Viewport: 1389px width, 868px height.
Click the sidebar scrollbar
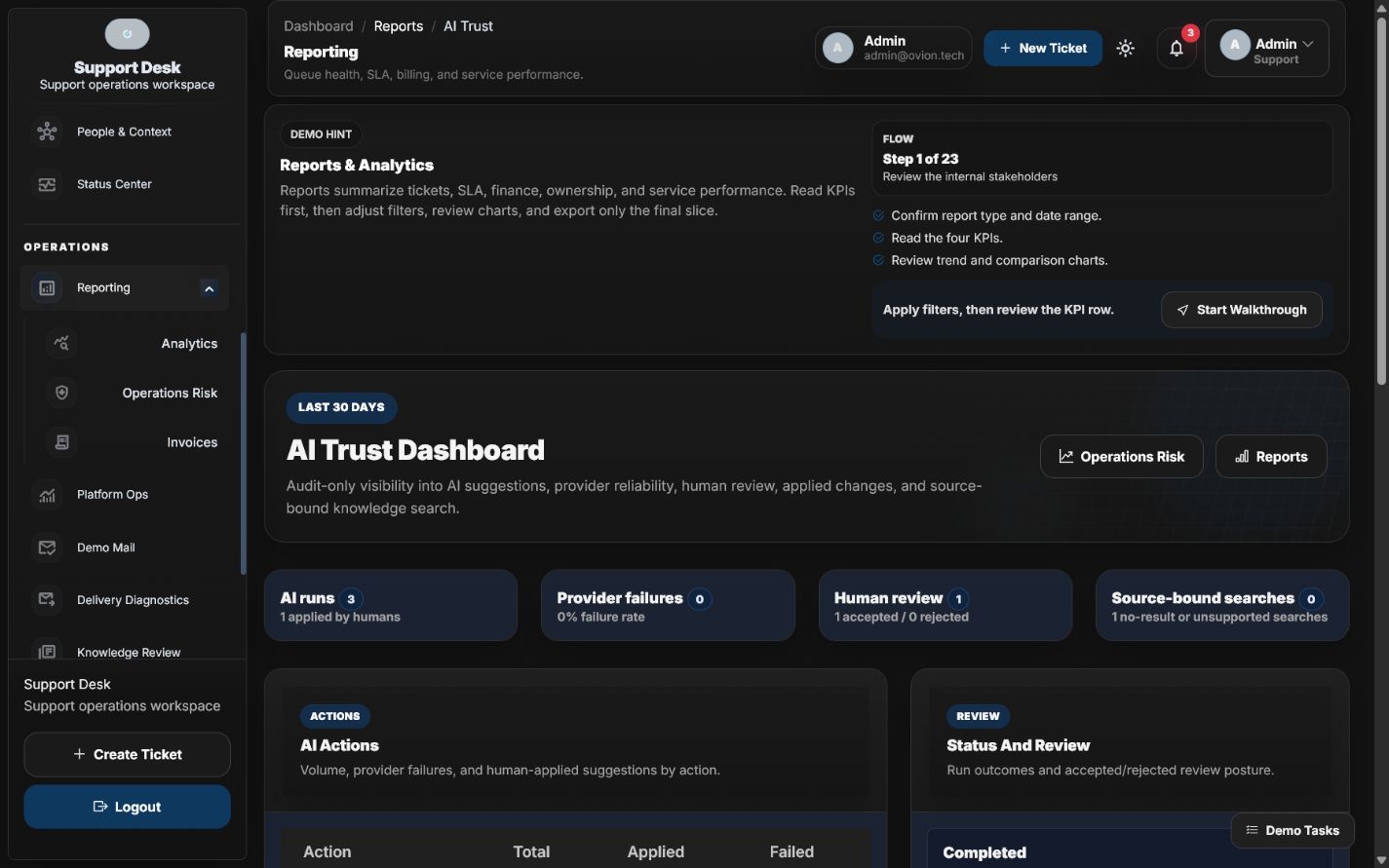point(243,453)
